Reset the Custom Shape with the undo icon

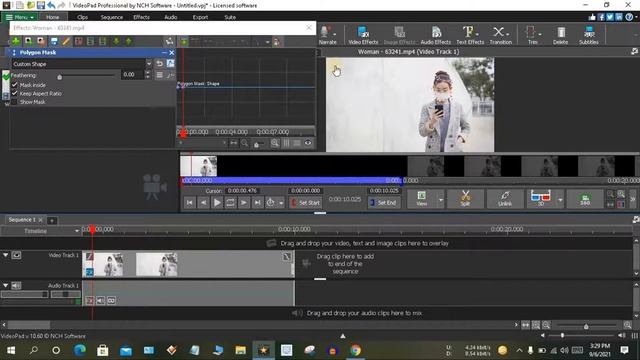(x=160, y=64)
